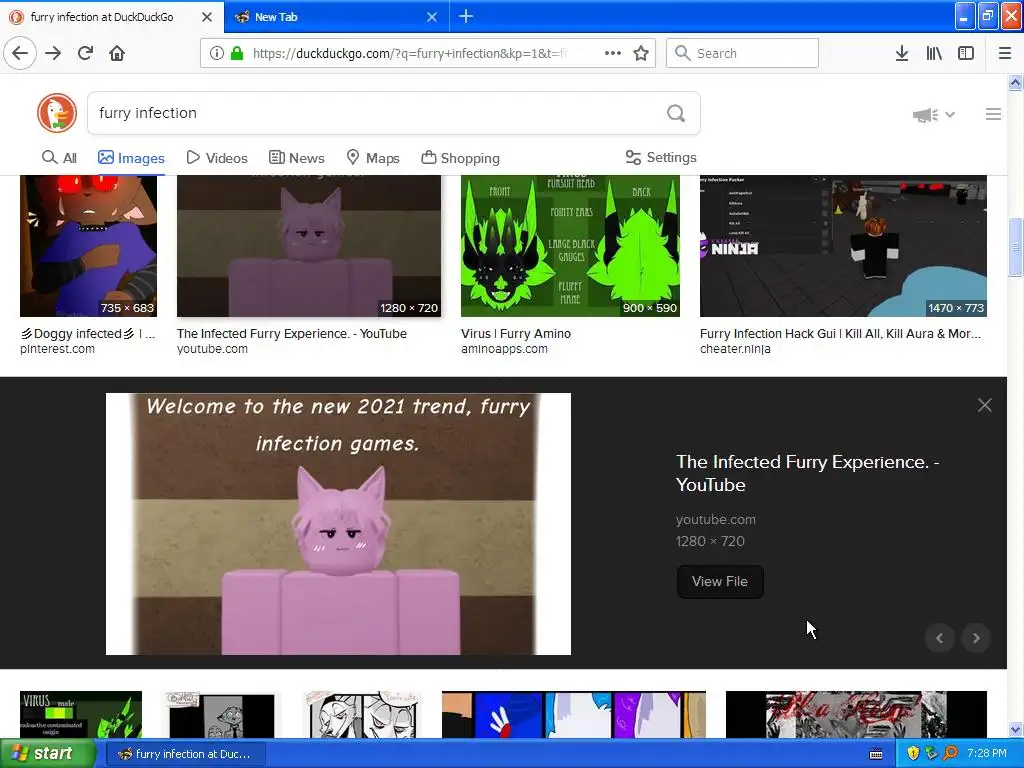
Task: Close the image detail panel
Action: point(985,405)
